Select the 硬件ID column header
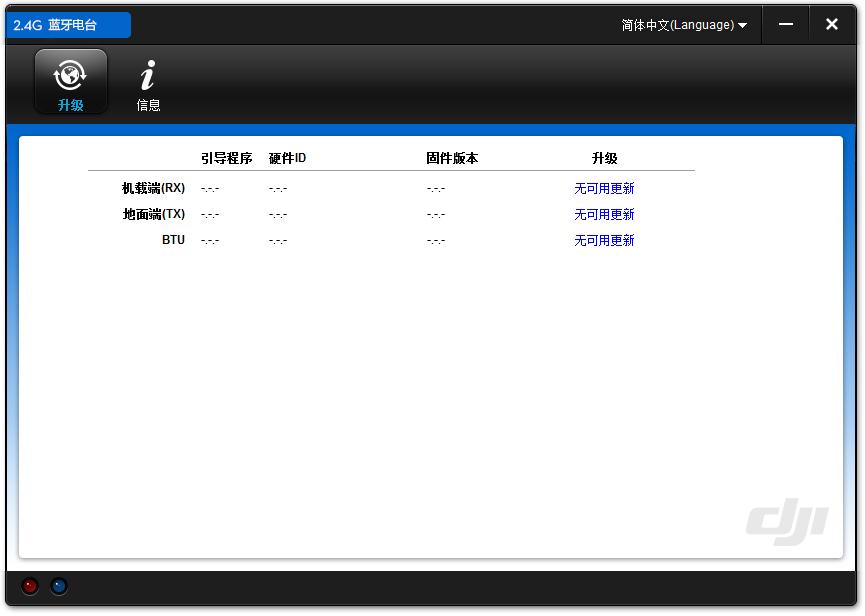 coord(287,158)
